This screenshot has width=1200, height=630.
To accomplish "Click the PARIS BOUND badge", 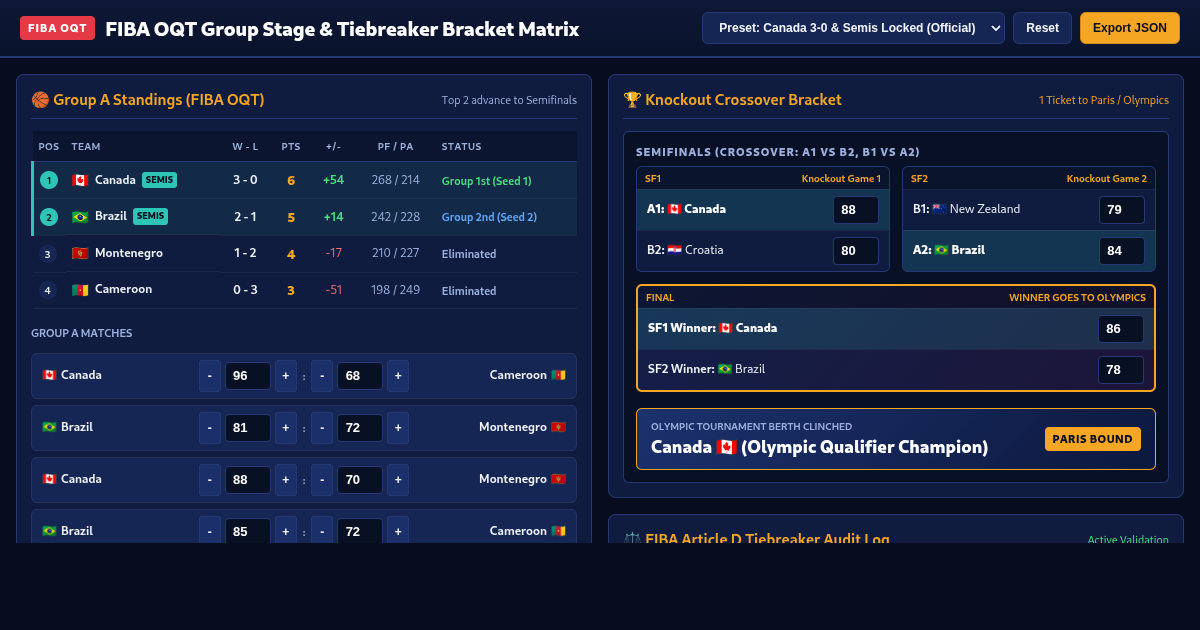I will click(x=1093, y=439).
